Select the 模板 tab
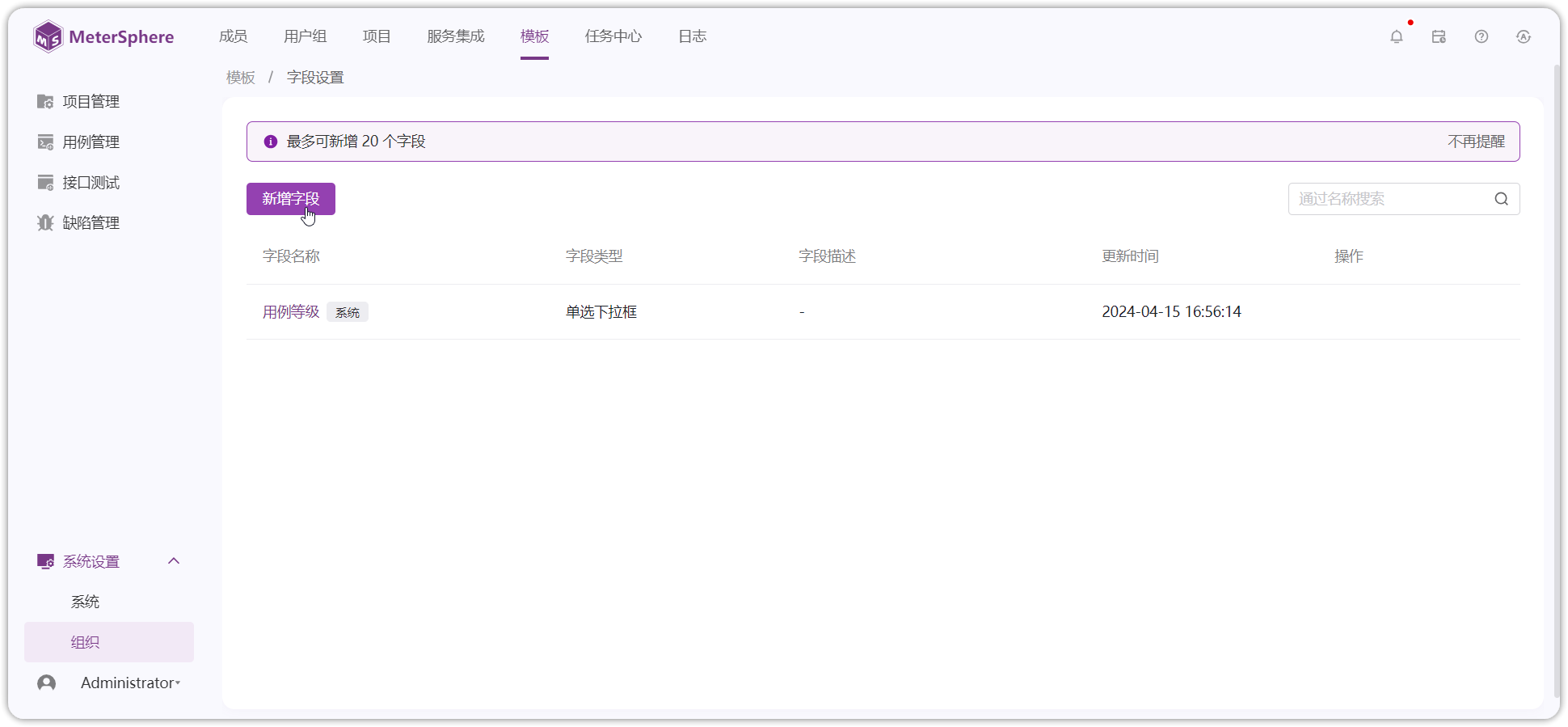 (534, 36)
